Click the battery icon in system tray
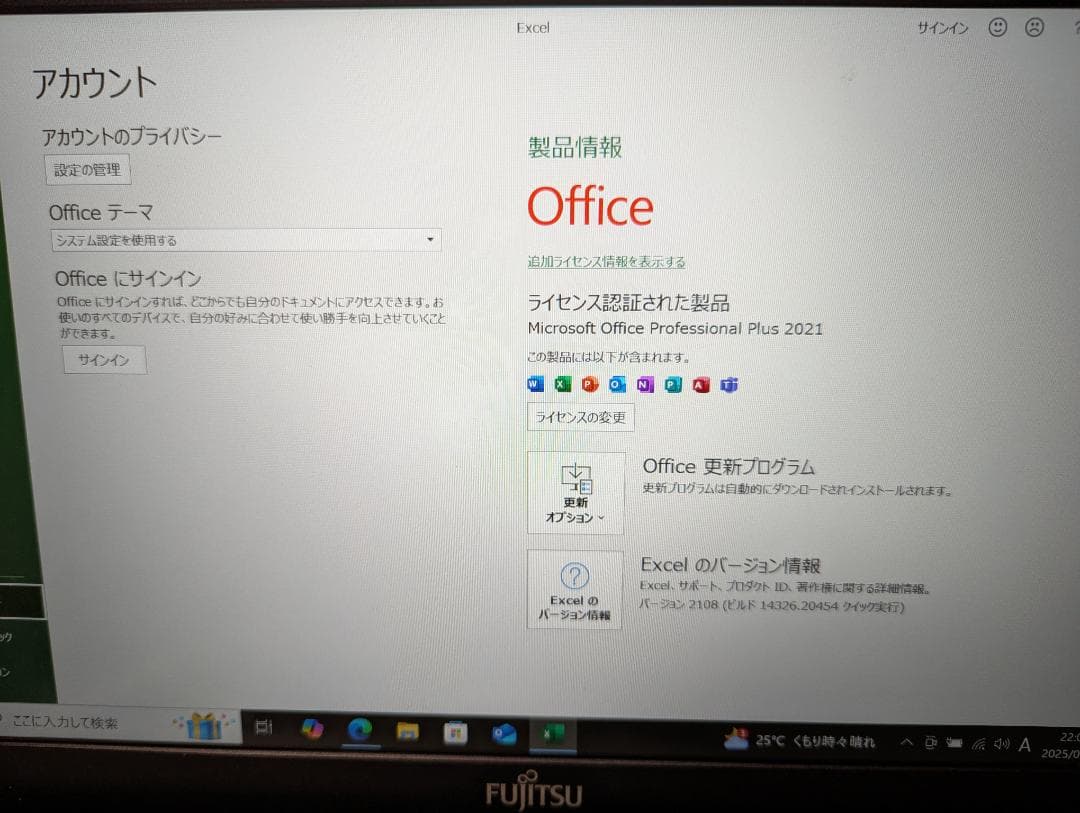 [954, 743]
